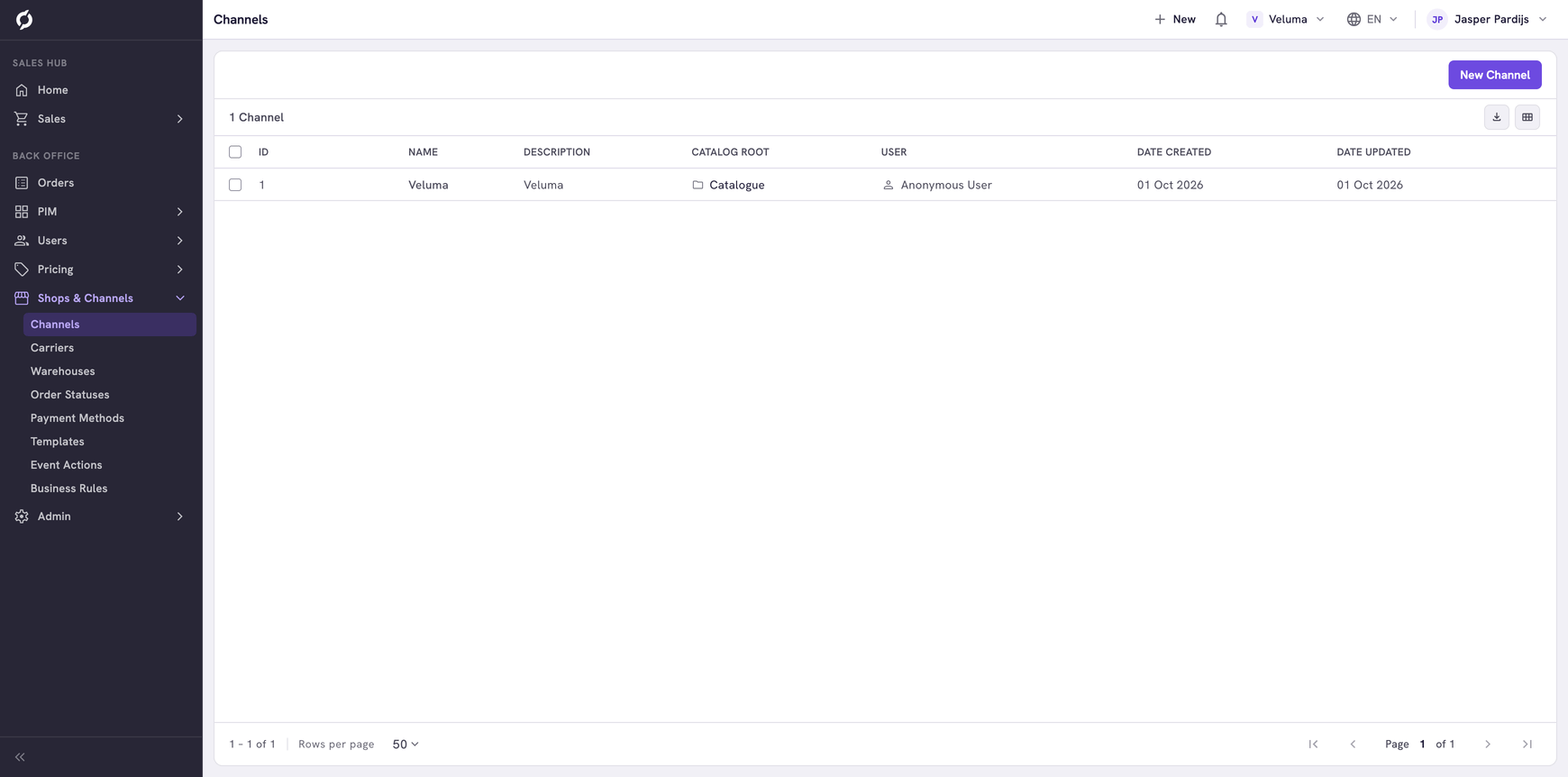
Task: Go to last page icon
Action: click(1527, 745)
